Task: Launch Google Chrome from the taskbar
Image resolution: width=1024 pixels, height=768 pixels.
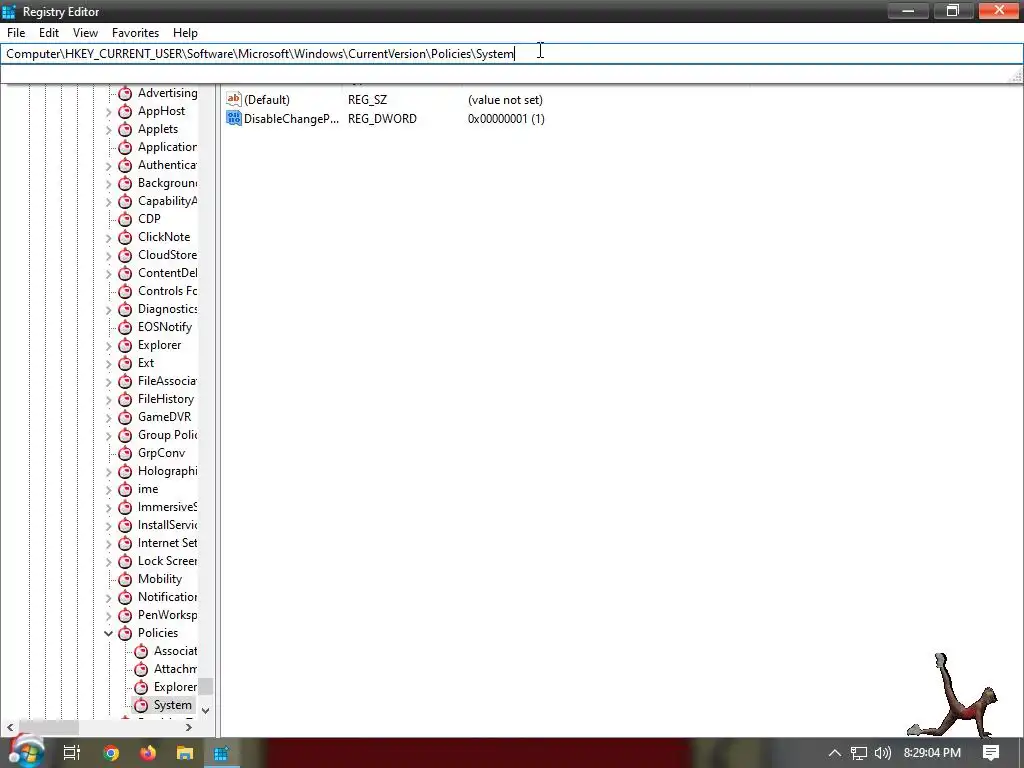Action: click(x=111, y=753)
